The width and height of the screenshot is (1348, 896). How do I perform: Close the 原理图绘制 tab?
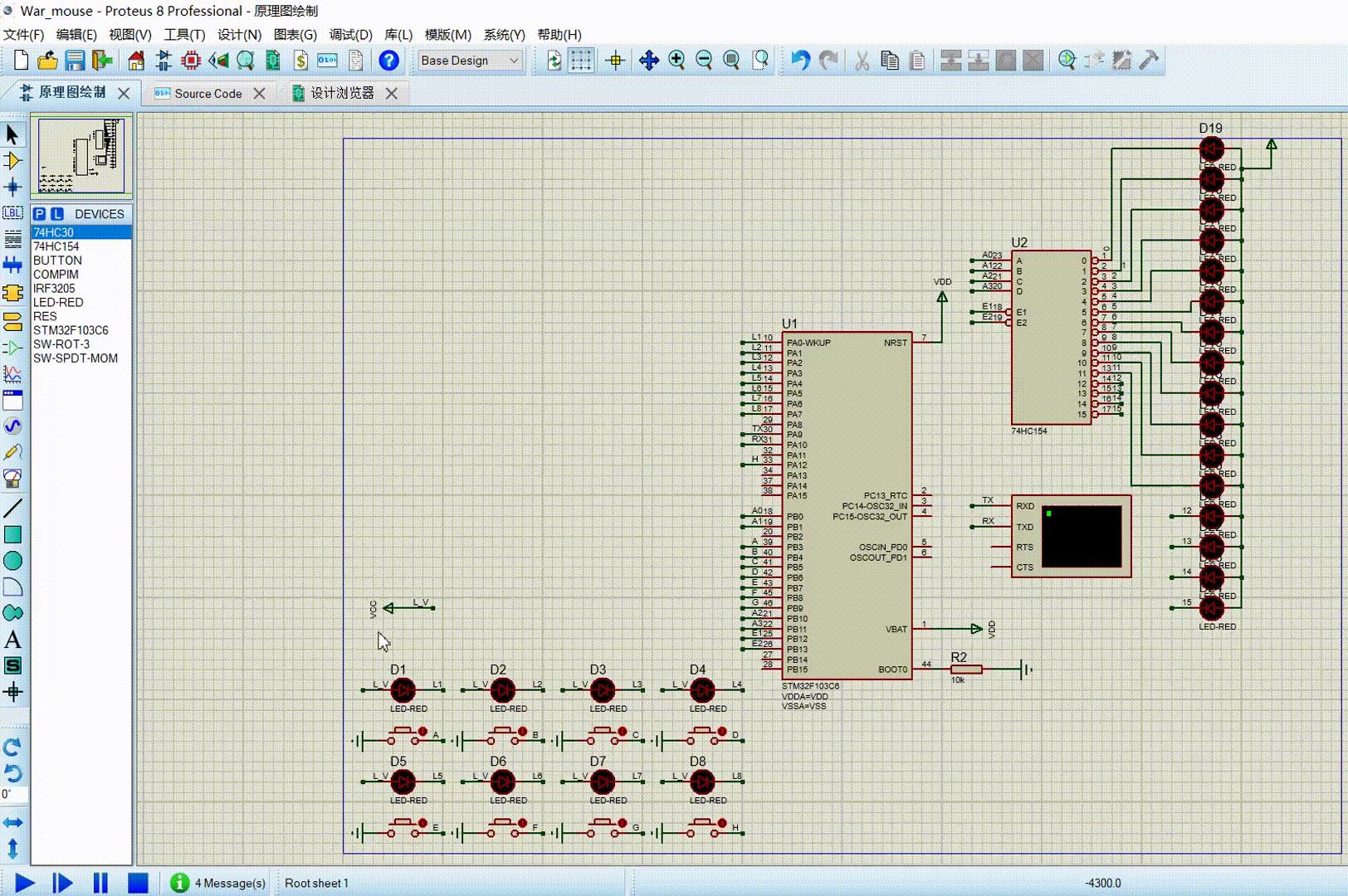click(124, 93)
